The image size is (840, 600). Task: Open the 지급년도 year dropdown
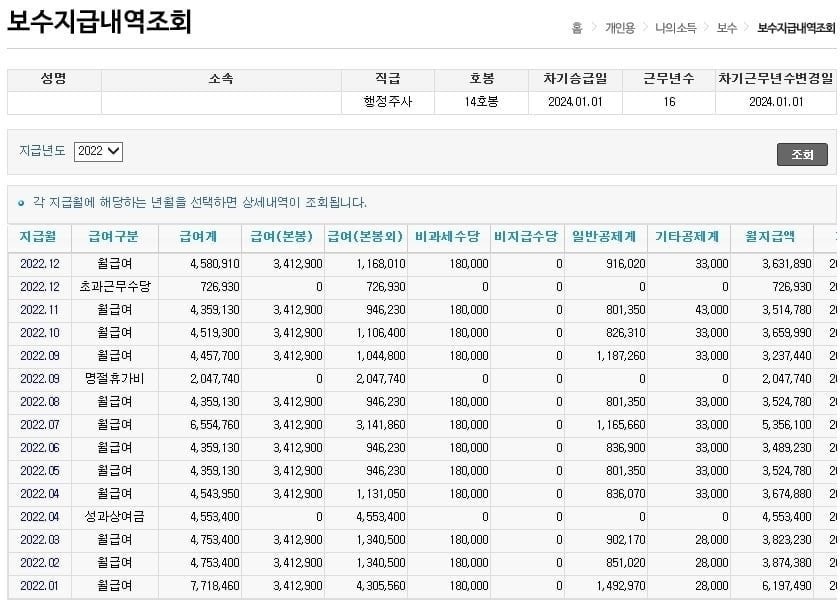98,151
